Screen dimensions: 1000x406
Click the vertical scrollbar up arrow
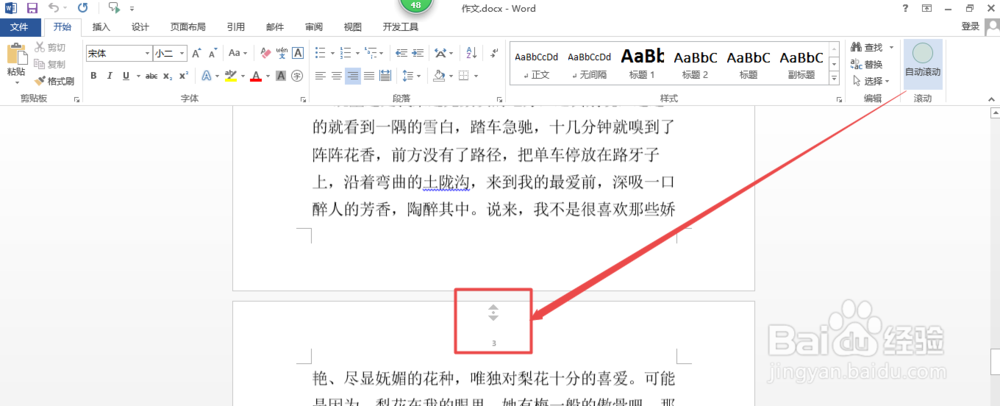click(x=994, y=113)
